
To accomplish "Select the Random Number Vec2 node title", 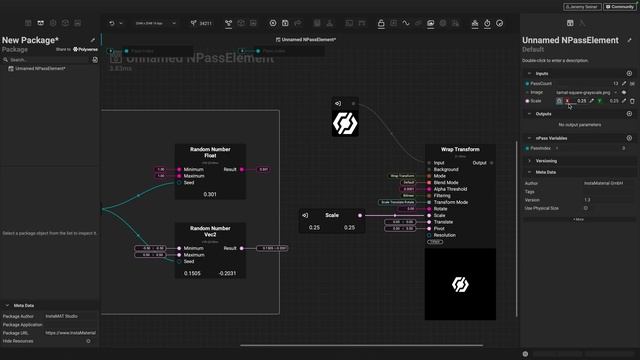I will [210, 231].
